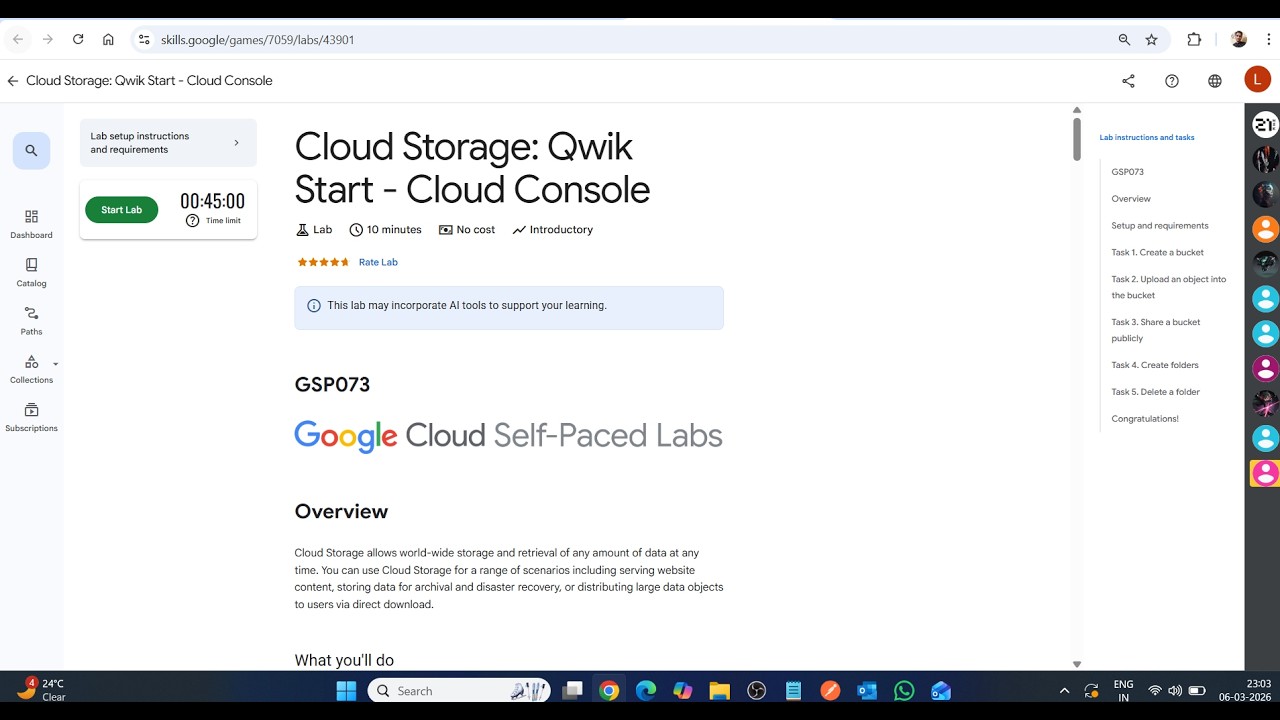
Task: Select the 21 logo avatar in right strip
Action: pyautogui.click(x=1265, y=124)
